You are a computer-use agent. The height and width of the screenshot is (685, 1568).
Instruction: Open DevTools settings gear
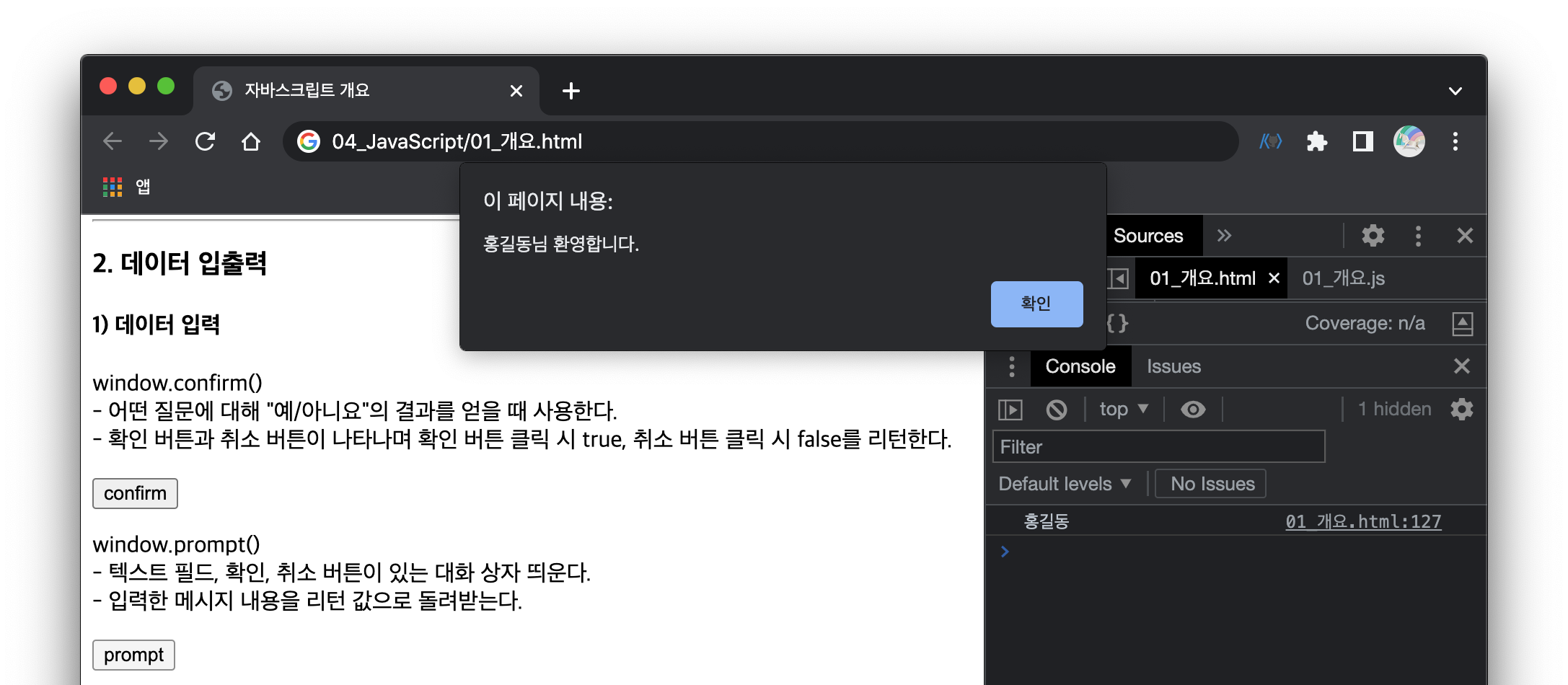click(1373, 236)
